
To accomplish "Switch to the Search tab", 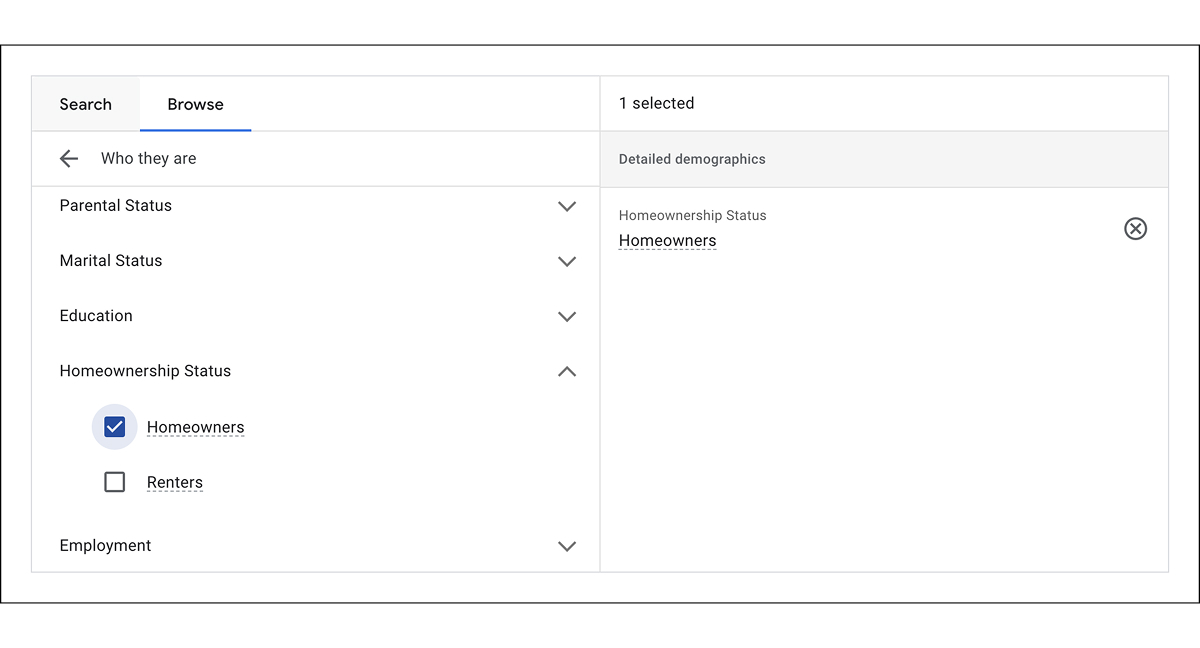I will [x=86, y=104].
